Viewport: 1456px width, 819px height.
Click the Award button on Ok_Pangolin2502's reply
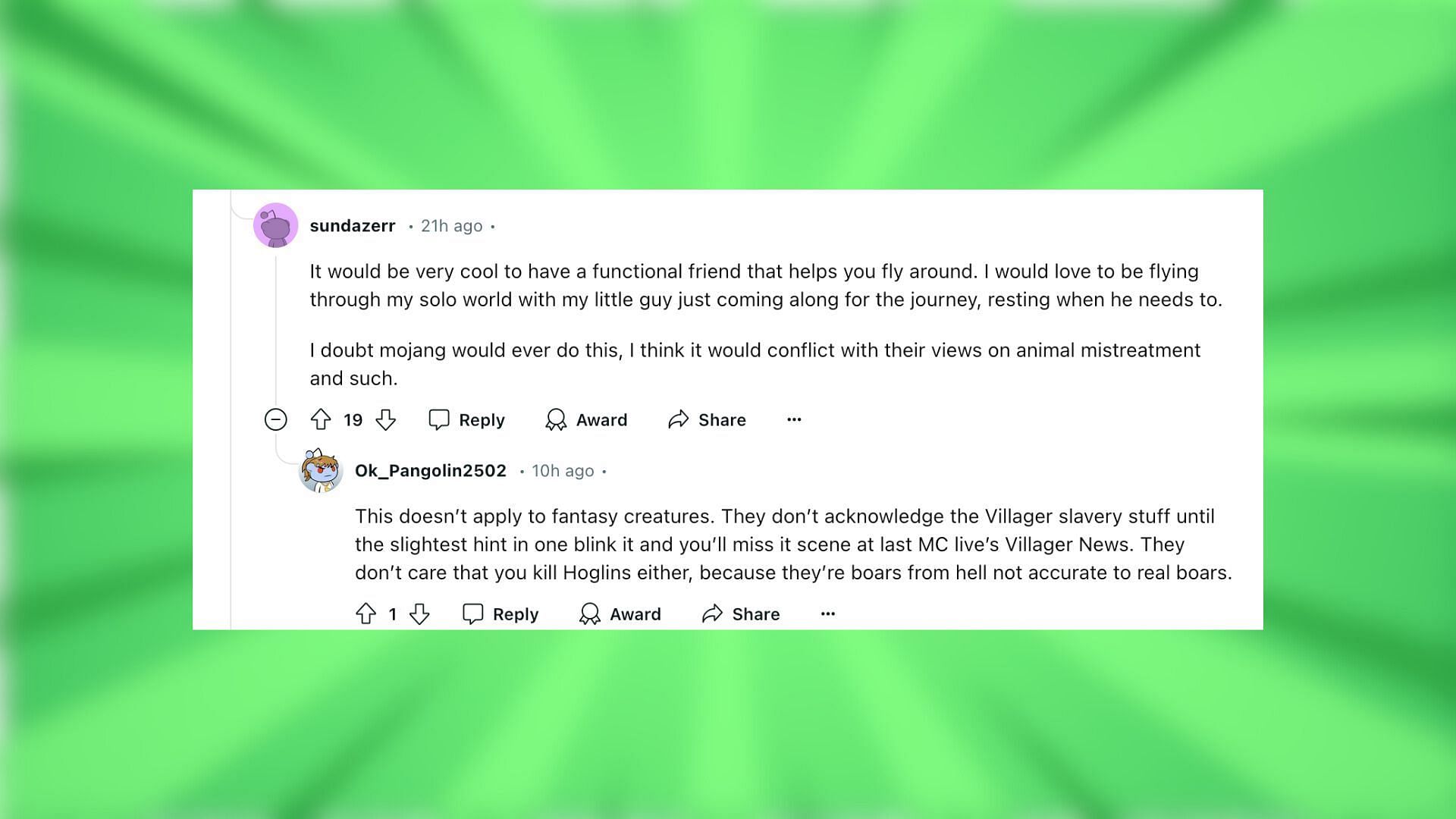[x=620, y=613]
